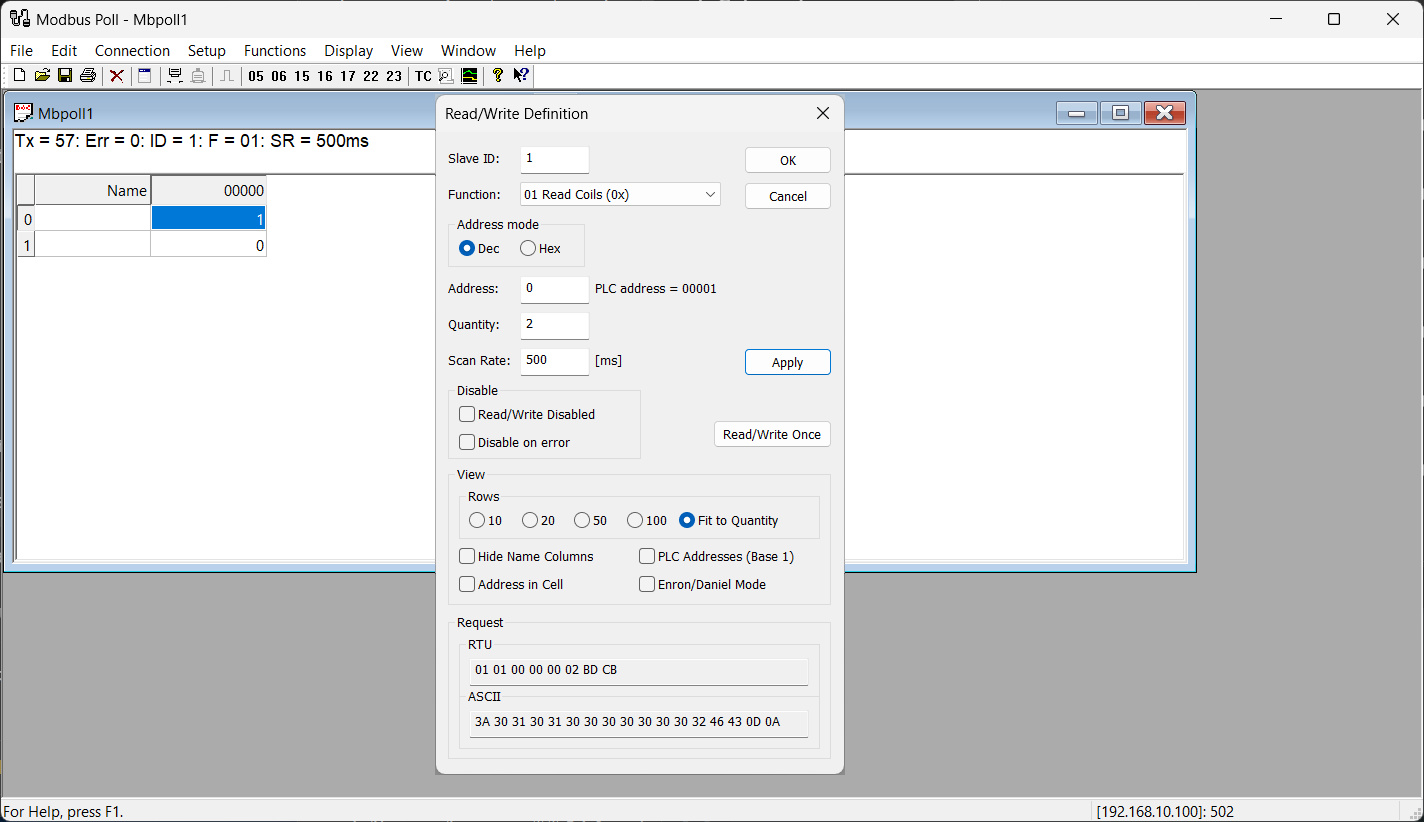Viewport: 1424px width, 822px height.
Task: Click the 05 write single coil button
Action: click(x=256, y=76)
